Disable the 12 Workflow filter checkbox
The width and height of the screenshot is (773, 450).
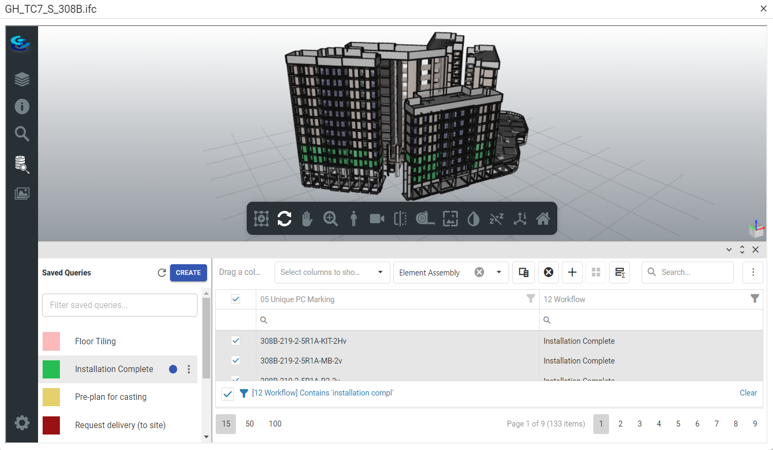[x=227, y=393]
